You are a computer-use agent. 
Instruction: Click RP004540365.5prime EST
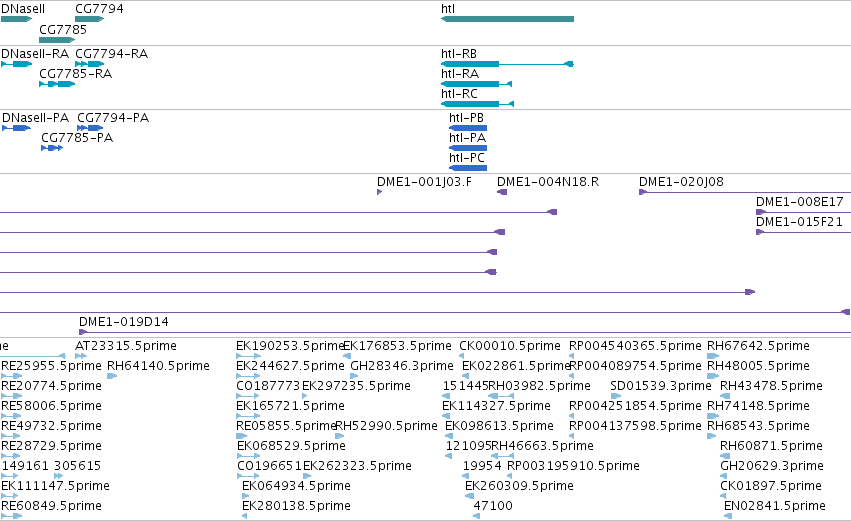coord(571,356)
